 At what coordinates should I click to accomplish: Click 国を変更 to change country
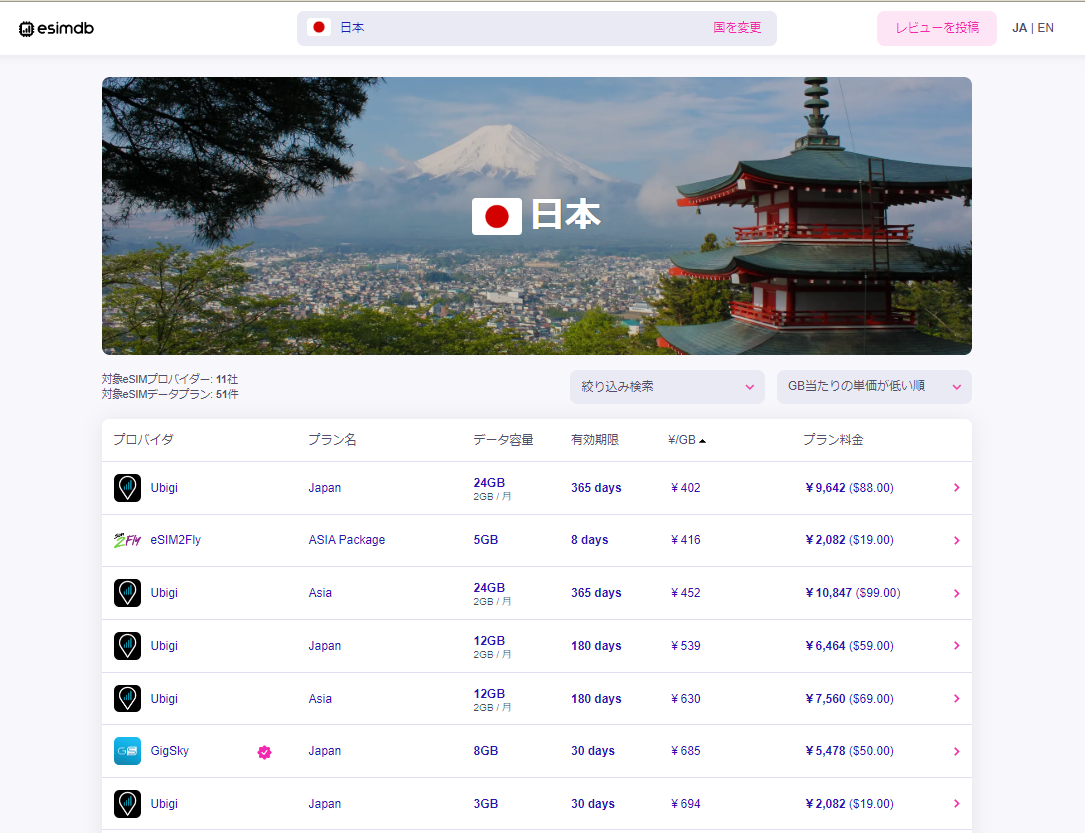(737, 28)
